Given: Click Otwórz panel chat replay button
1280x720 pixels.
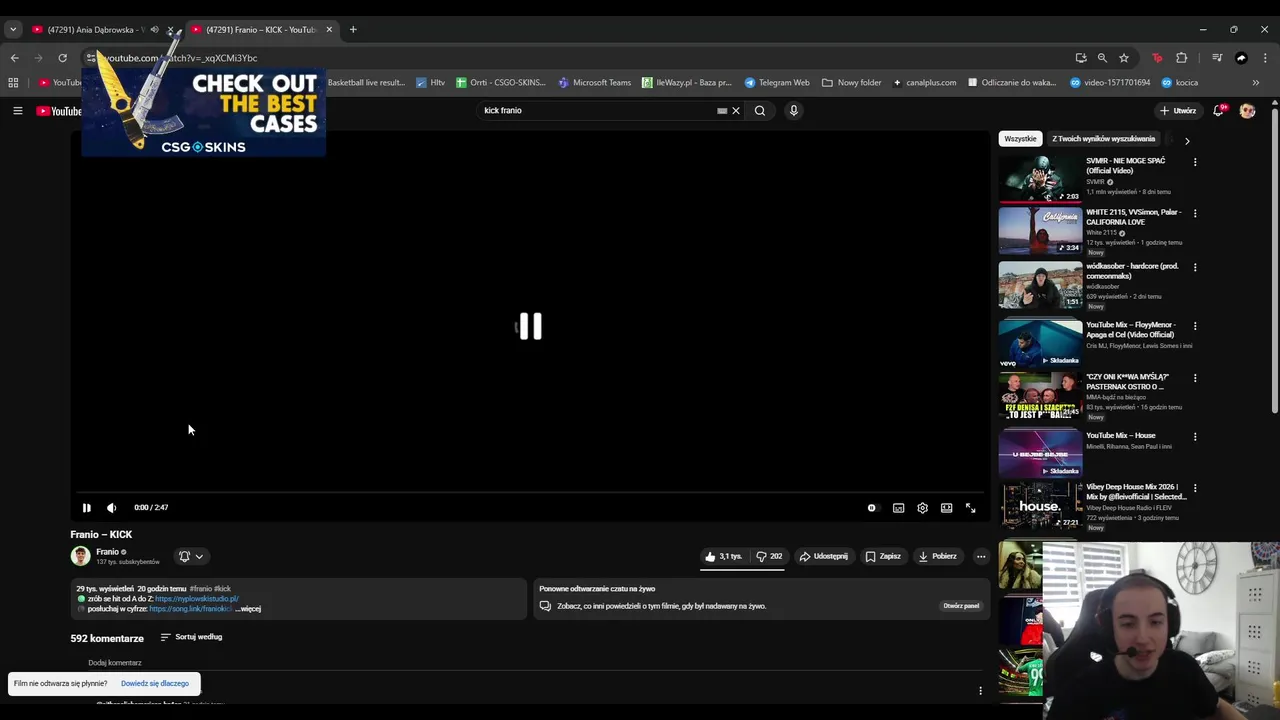Looking at the screenshot, I should (961, 606).
